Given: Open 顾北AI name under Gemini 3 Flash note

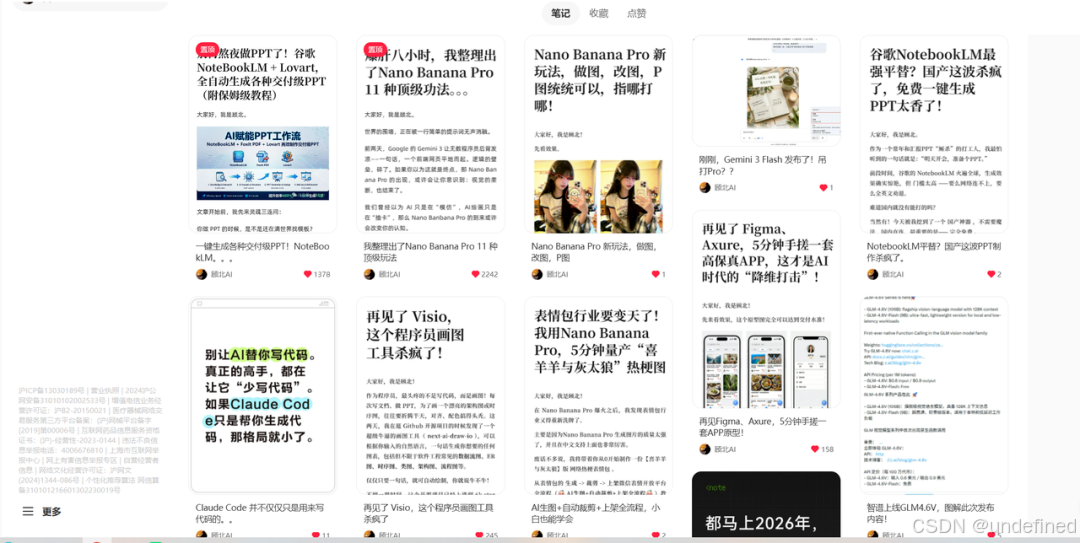Looking at the screenshot, I should pyautogui.click(x=725, y=187).
